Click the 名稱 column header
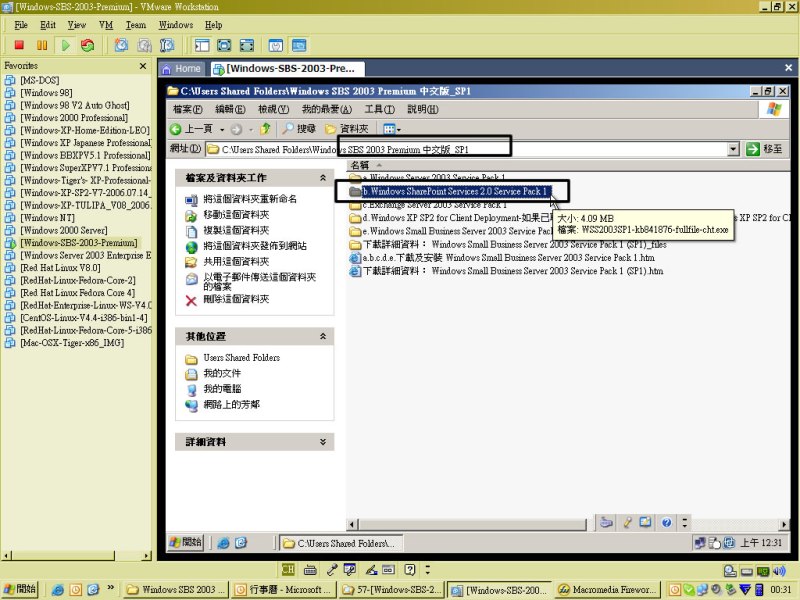This screenshot has height=600, width=800. (360, 165)
